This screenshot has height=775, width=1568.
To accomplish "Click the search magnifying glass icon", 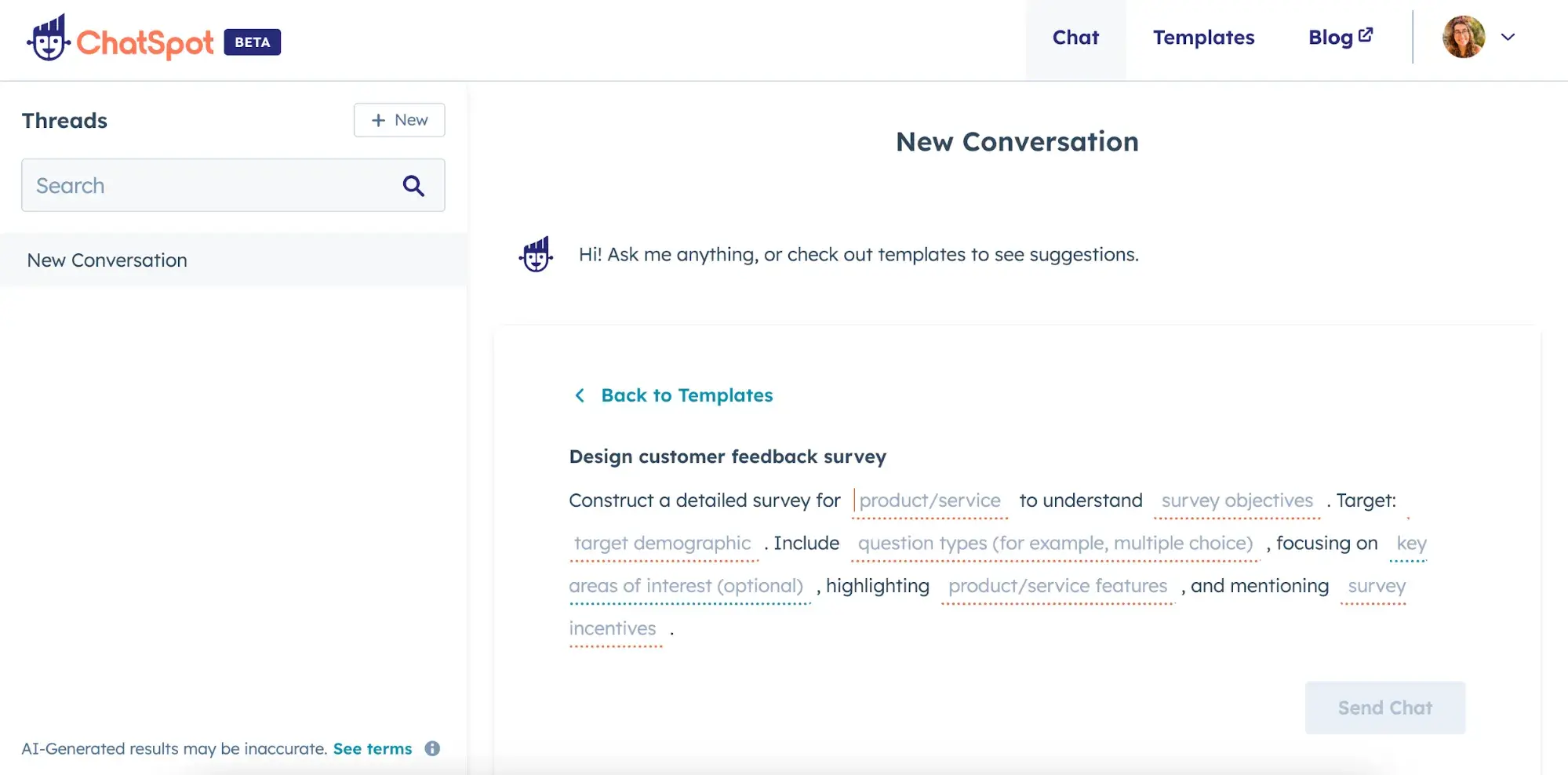I will (413, 186).
